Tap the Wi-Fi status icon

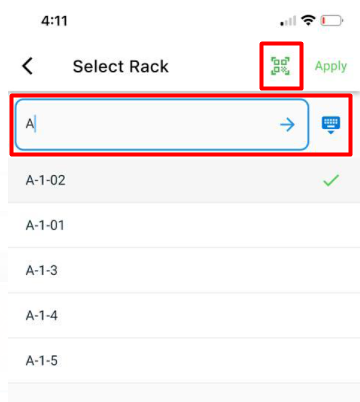(x=308, y=21)
